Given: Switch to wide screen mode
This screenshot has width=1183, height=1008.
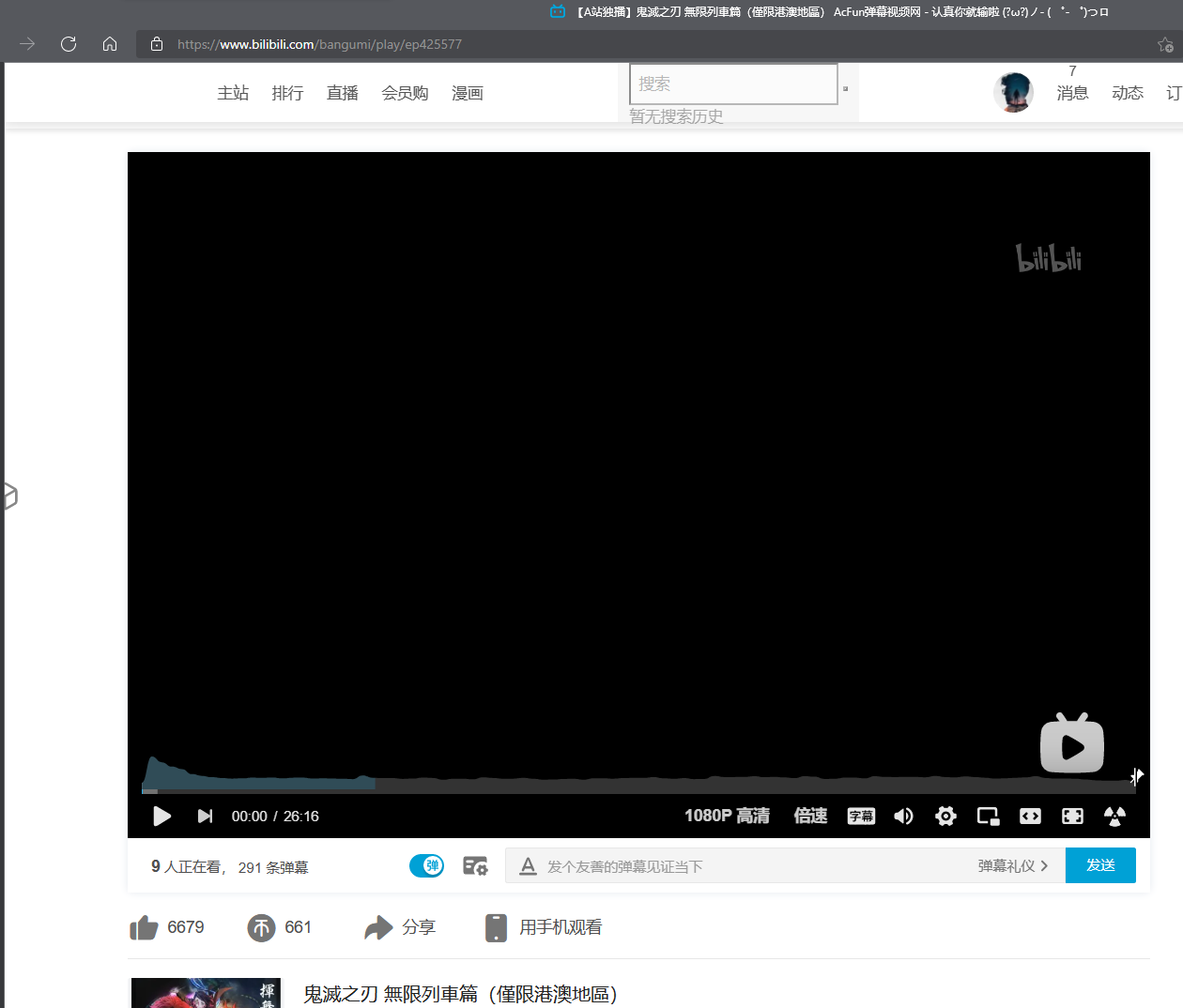Looking at the screenshot, I should click(1030, 817).
